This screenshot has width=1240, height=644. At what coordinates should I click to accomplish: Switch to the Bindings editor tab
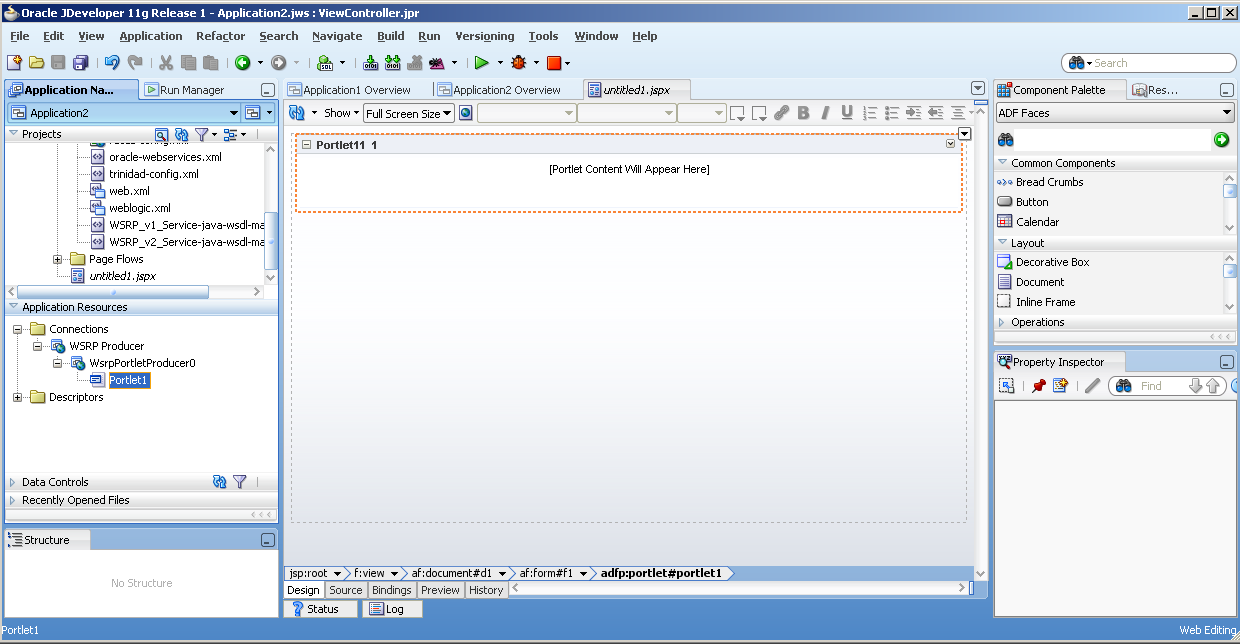click(x=392, y=590)
